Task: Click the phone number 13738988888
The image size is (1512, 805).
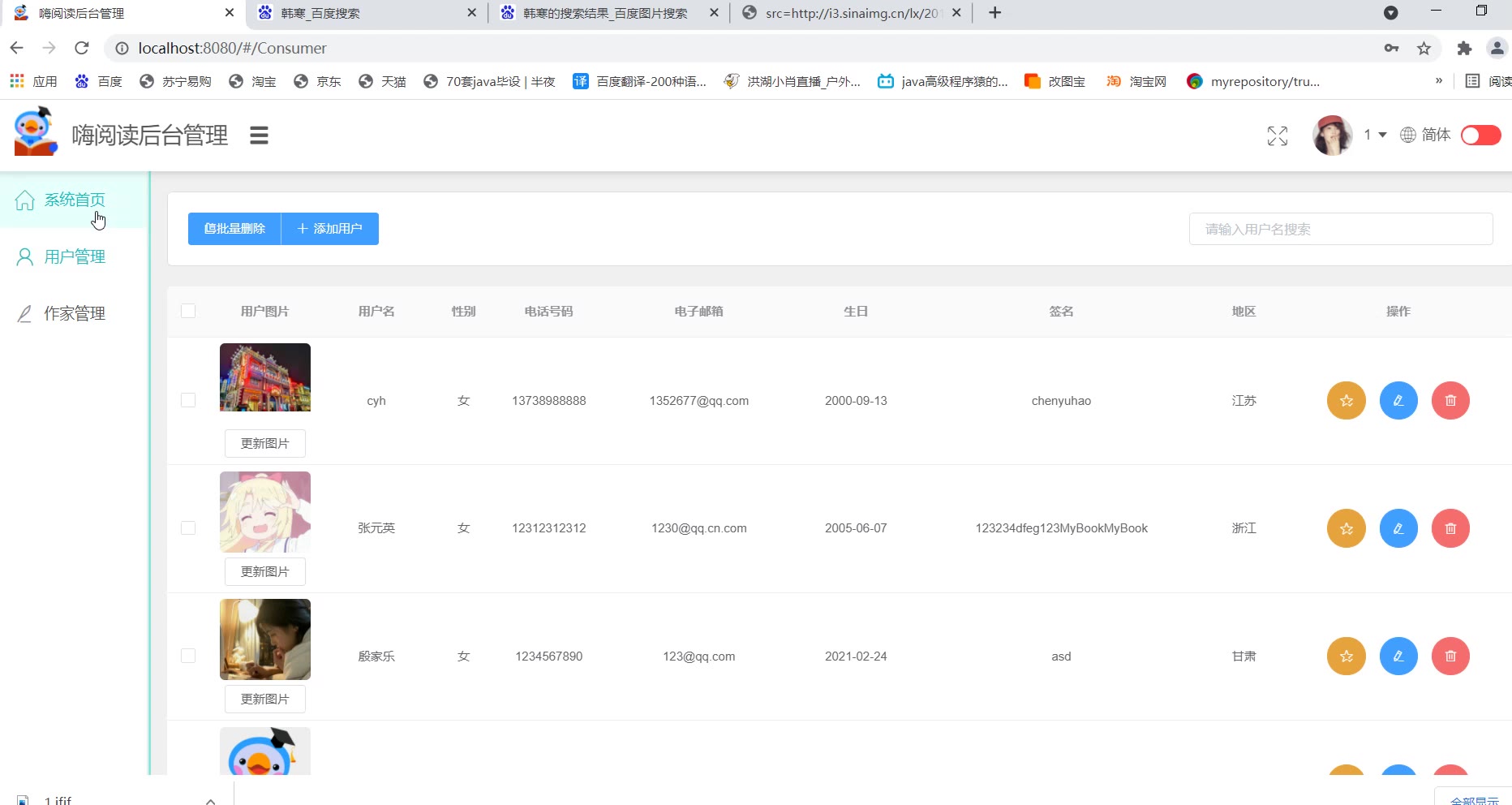Action: pyautogui.click(x=549, y=401)
